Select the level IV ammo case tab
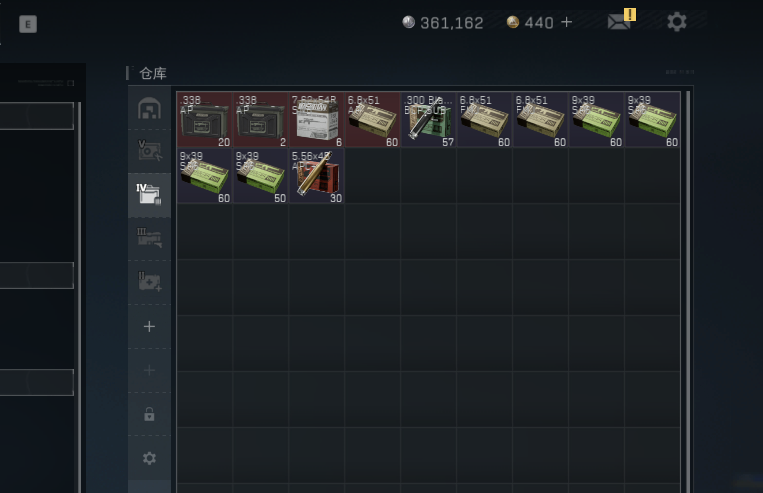 point(149,194)
